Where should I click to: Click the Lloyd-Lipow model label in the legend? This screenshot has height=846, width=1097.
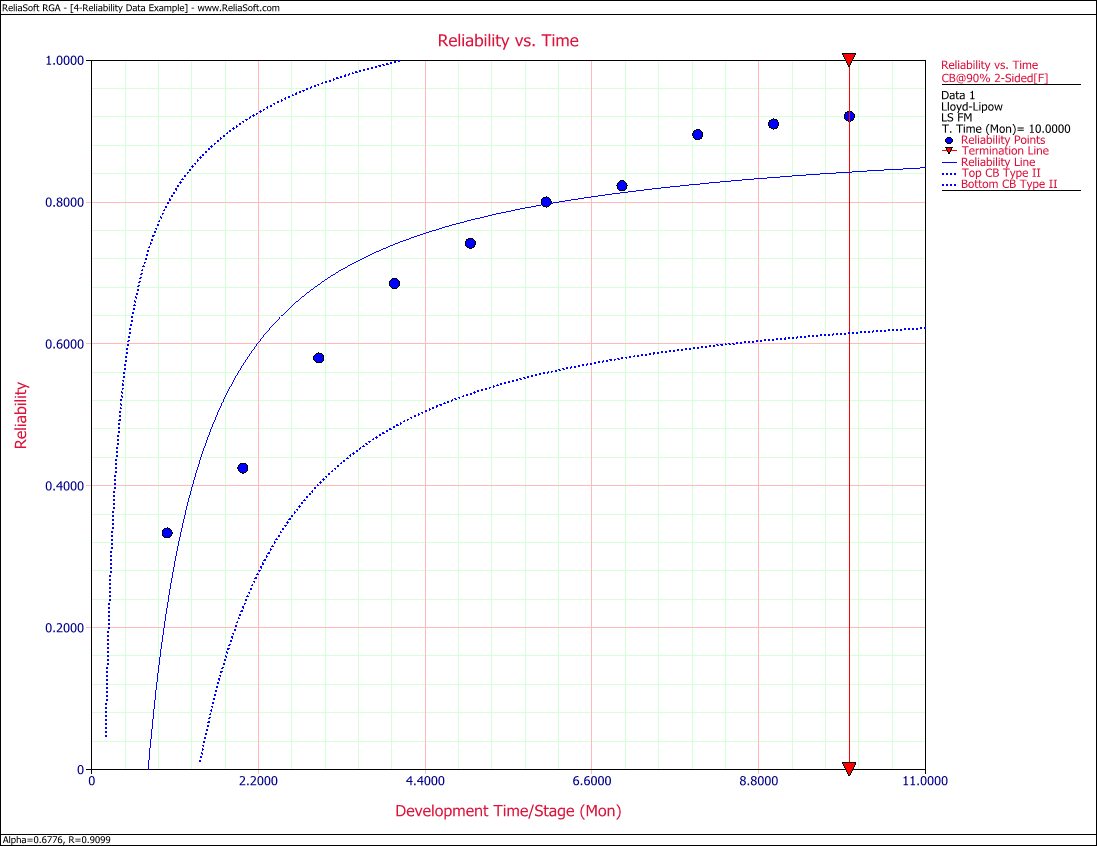pos(973,106)
